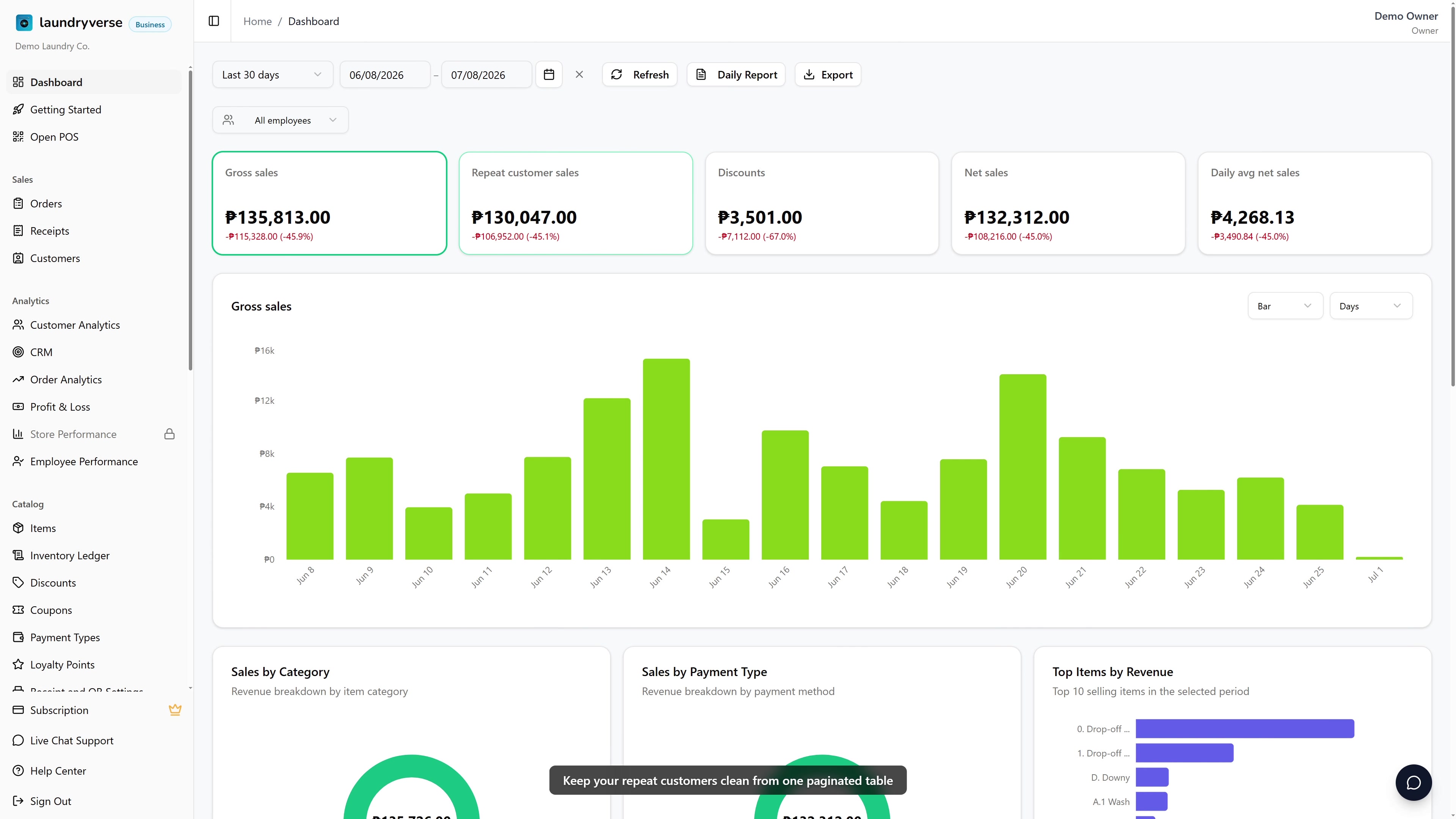Viewport: 1456px width, 819px height.
Task: Click the Jun 20 green bar
Action: point(1023,467)
